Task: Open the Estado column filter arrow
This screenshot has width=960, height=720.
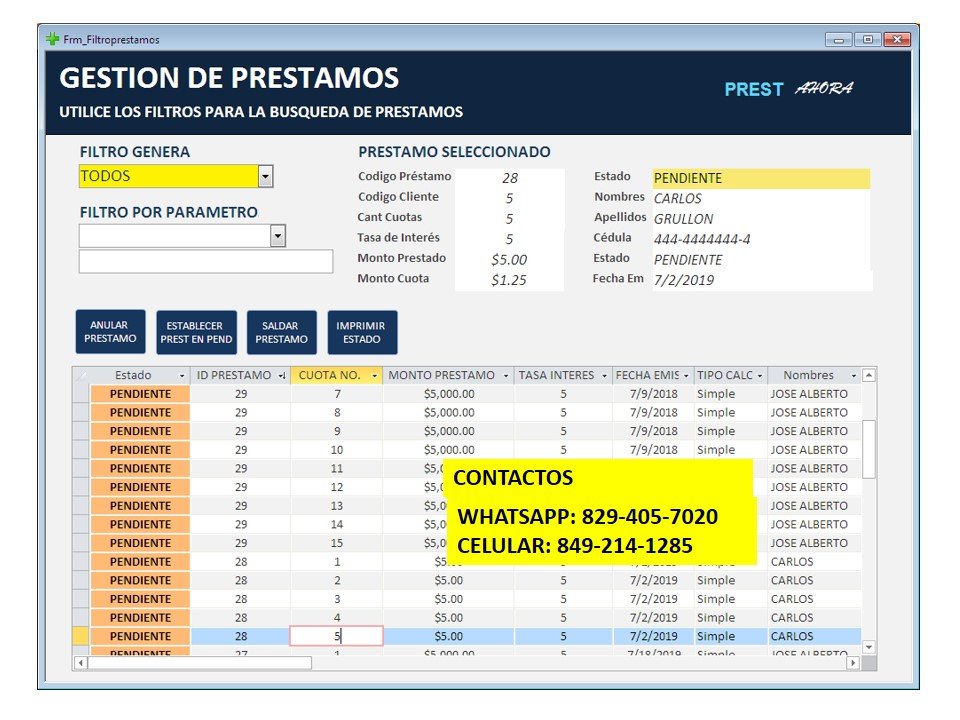Action: 182,376
